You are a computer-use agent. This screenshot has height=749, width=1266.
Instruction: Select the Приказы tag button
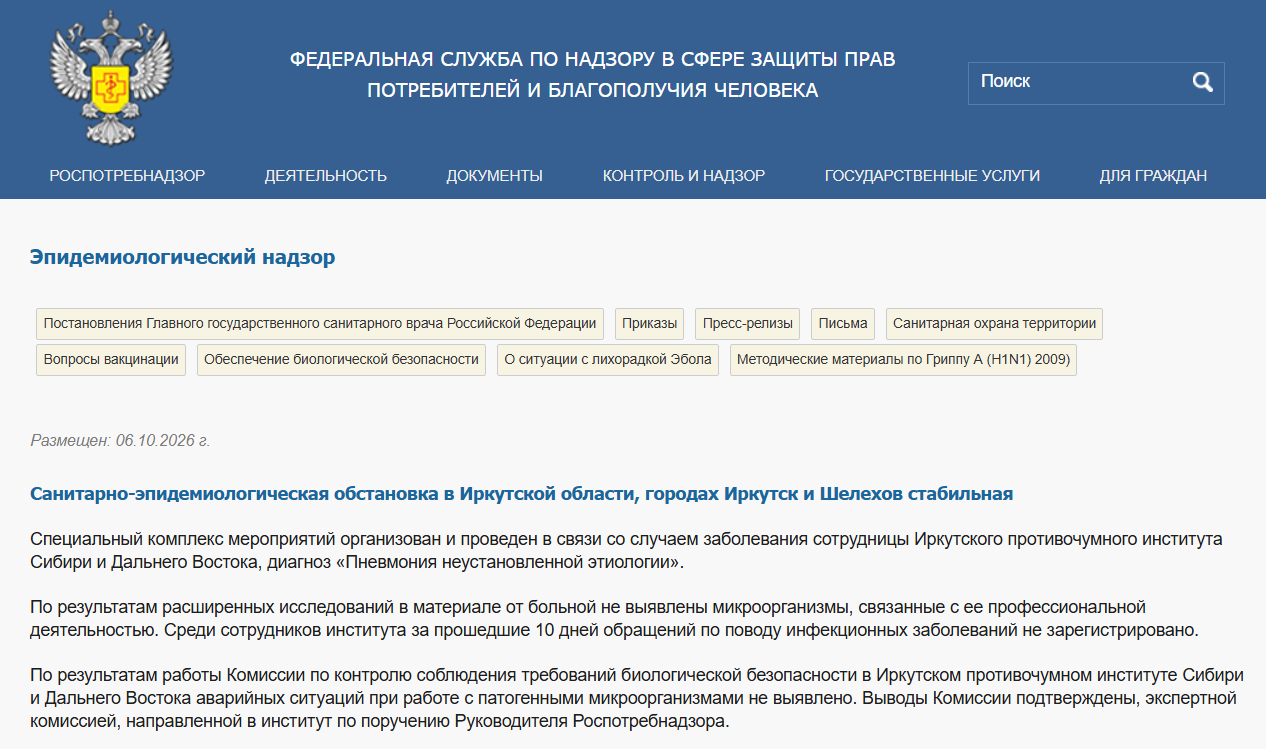(x=650, y=324)
